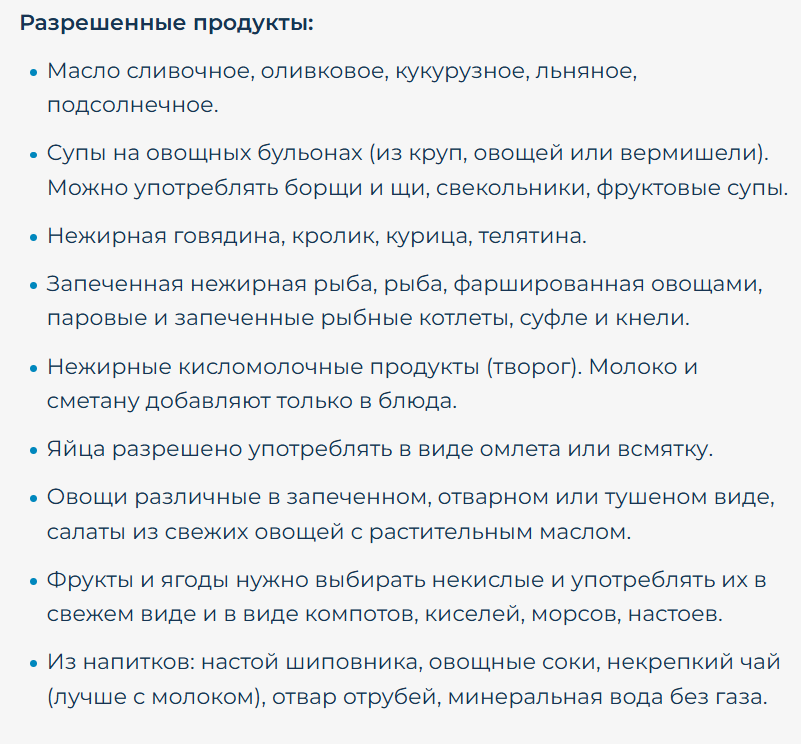Click the line starting "Запеченная нежирная рыба"
Image resolution: width=801 pixels, height=744 pixels.
point(404,285)
